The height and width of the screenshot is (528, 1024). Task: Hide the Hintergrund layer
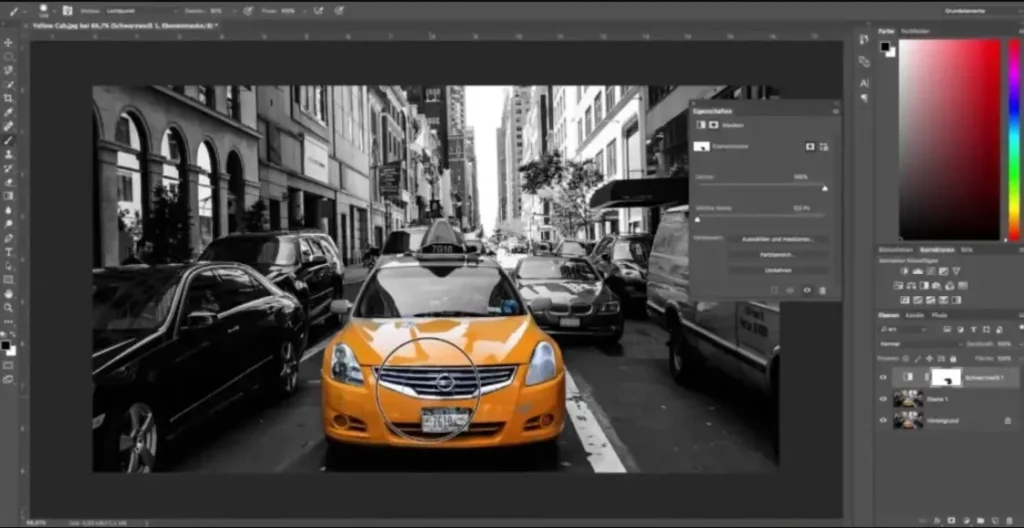click(883, 420)
